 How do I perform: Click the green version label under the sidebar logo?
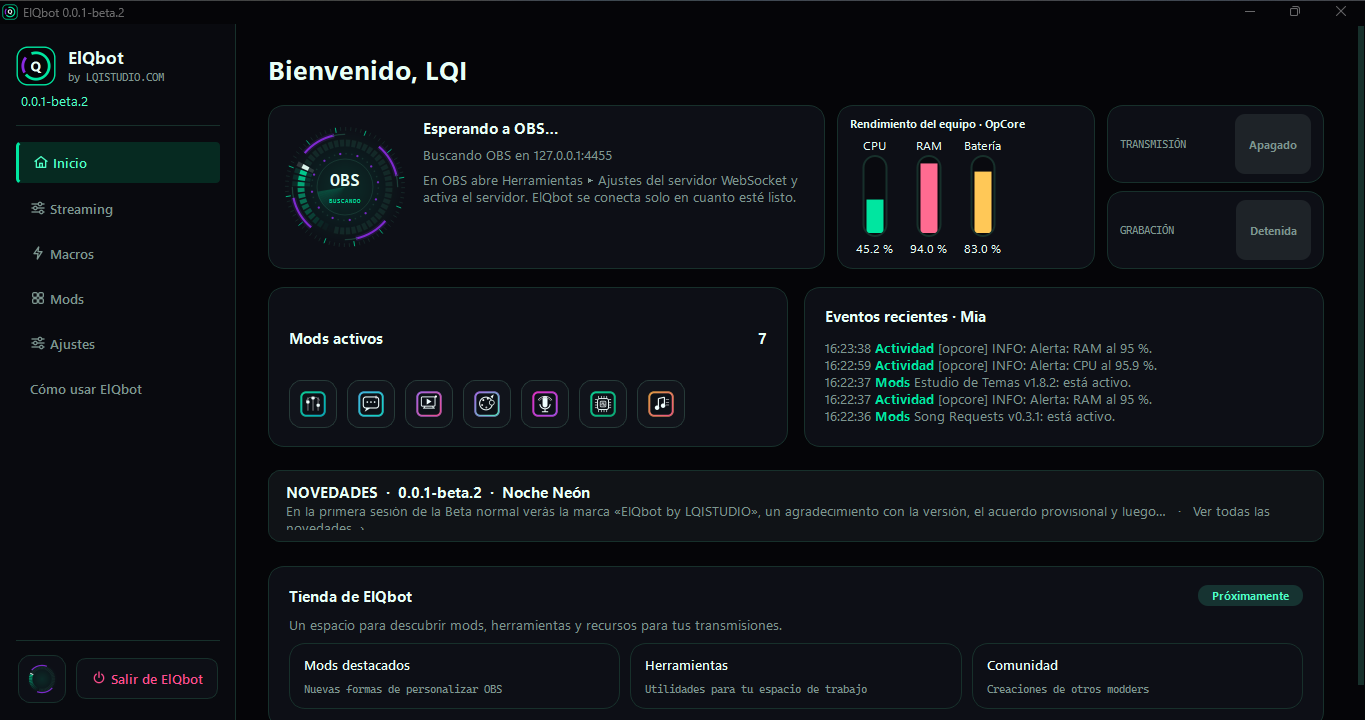click(x=55, y=101)
